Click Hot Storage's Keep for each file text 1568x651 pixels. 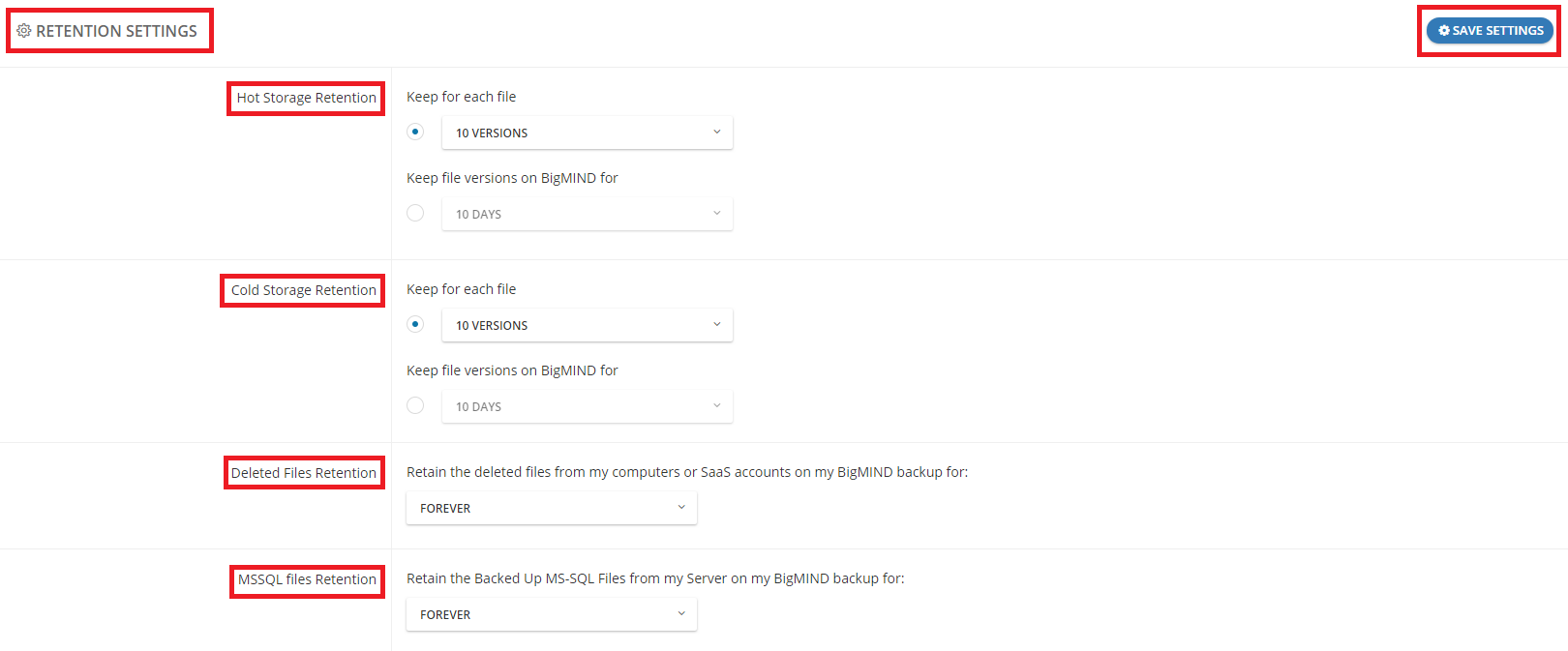click(461, 97)
